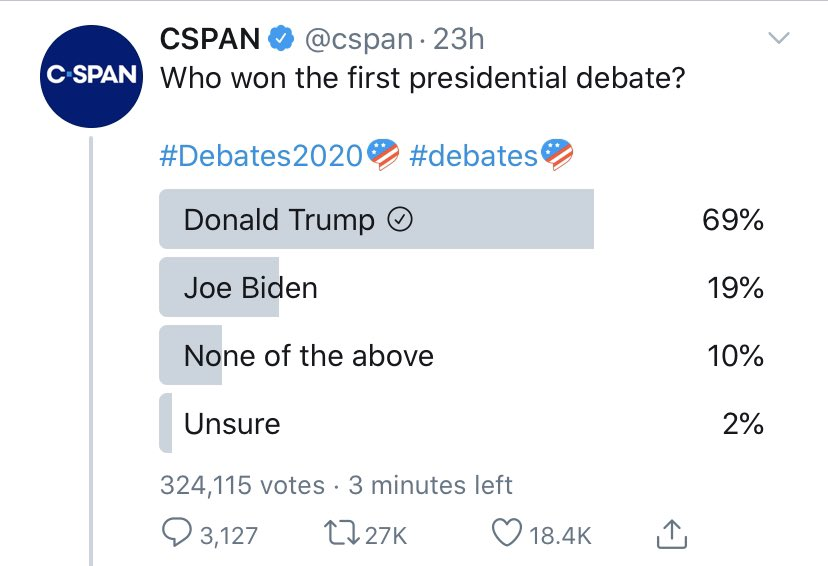
Task: Click the checkmark beside Donald Trump
Action: pos(399,221)
